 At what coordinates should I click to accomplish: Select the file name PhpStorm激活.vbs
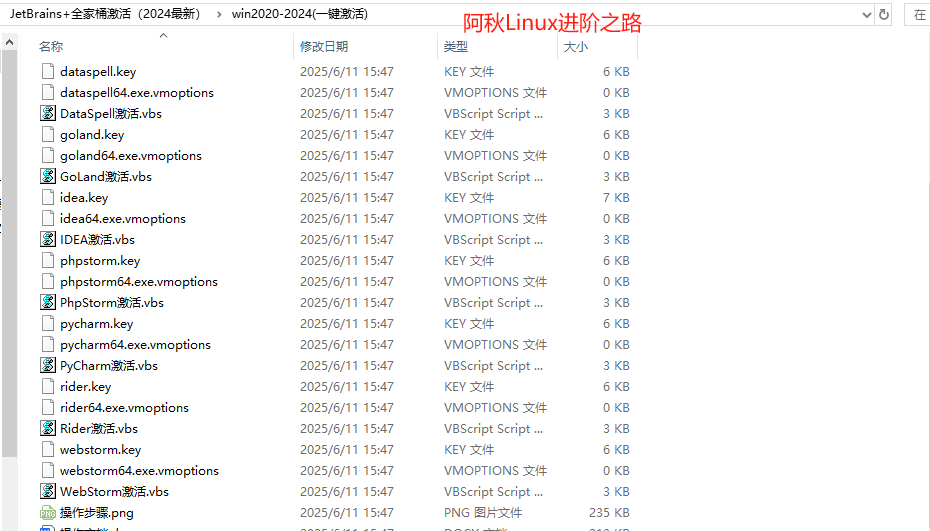point(112,302)
